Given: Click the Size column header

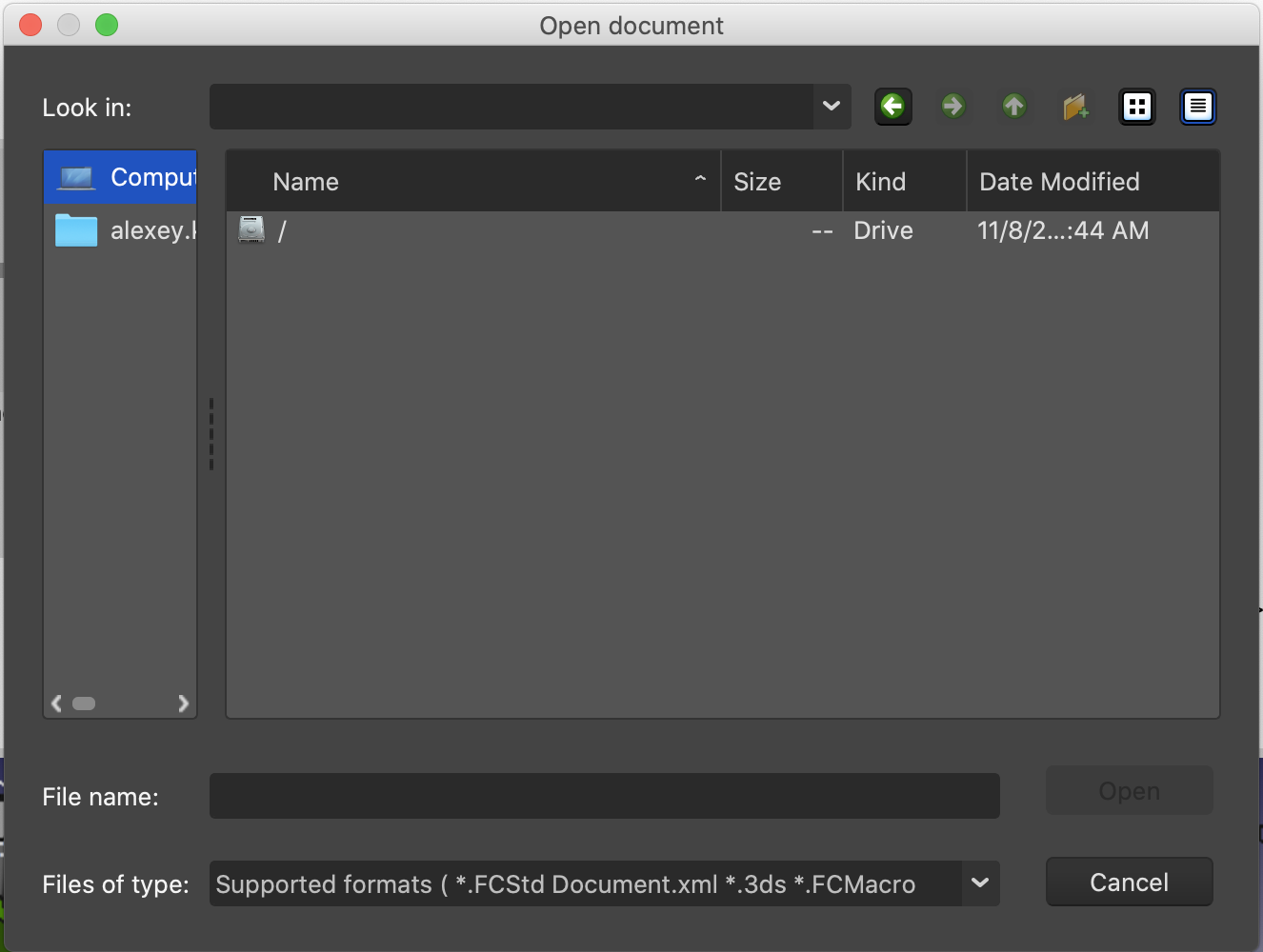Looking at the screenshot, I should pyautogui.click(x=755, y=181).
